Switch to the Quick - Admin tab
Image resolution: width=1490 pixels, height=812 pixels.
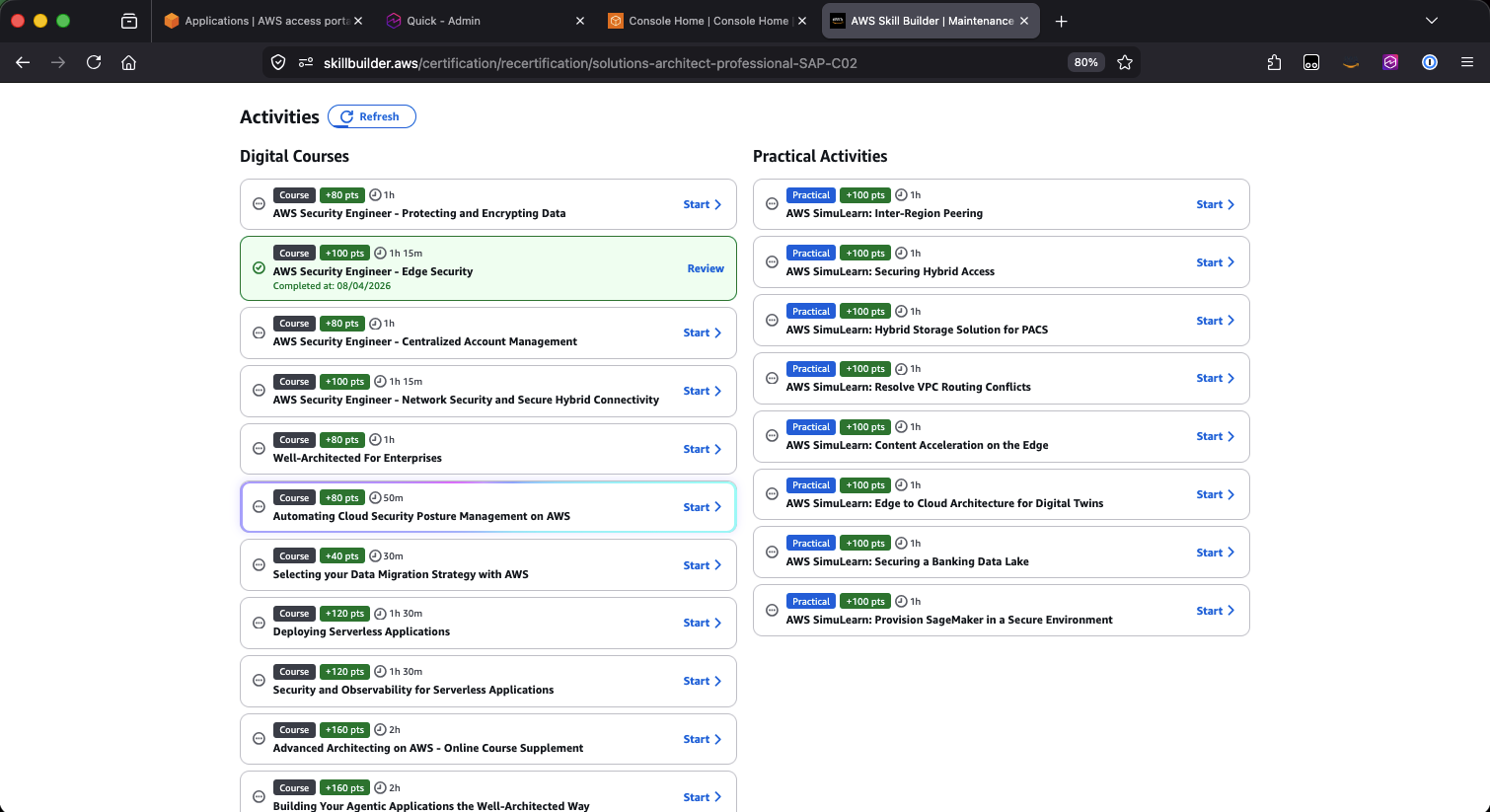pyautogui.click(x=484, y=21)
